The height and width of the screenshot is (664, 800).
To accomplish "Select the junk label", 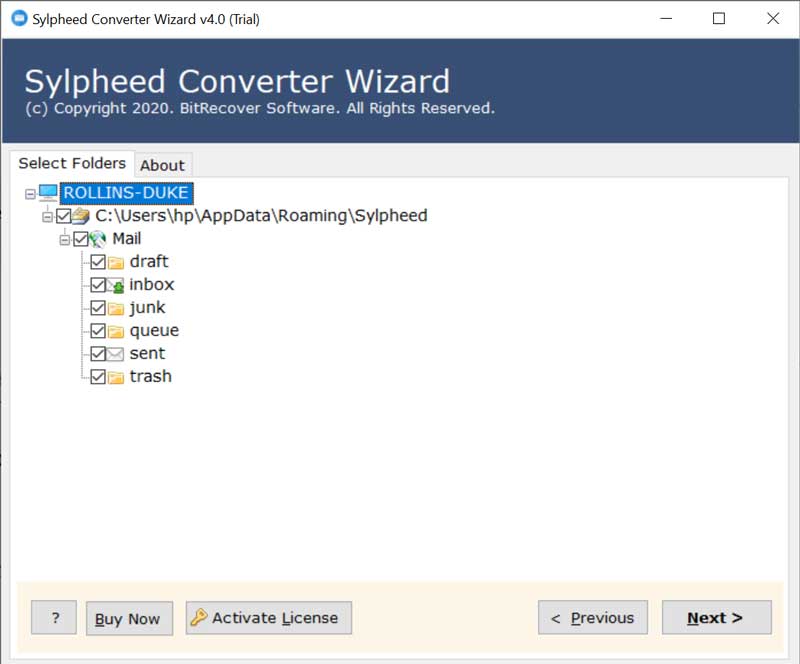I will (147, 308).
